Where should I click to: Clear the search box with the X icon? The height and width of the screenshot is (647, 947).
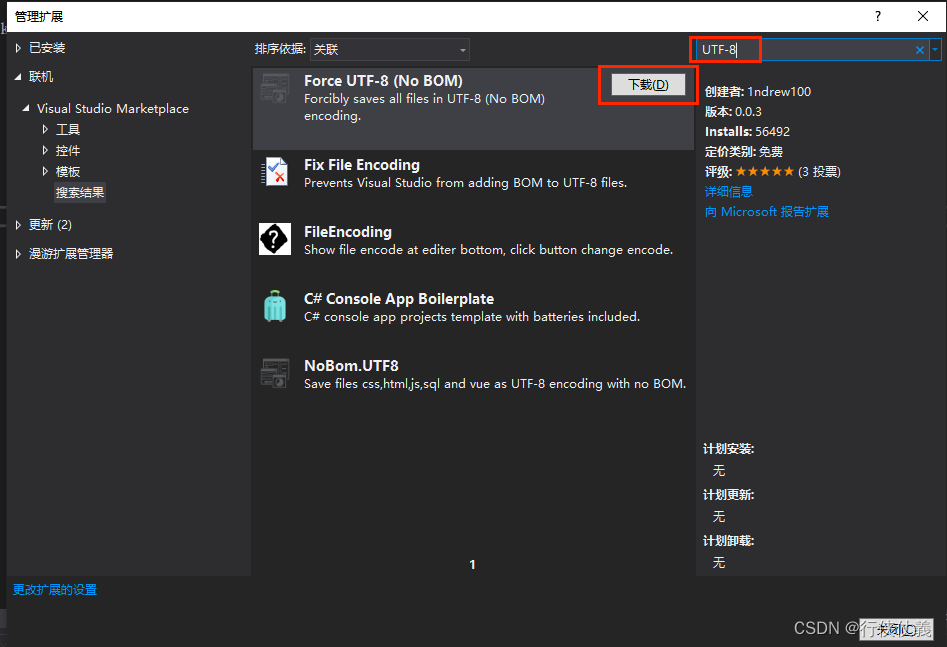click(919, 50)
